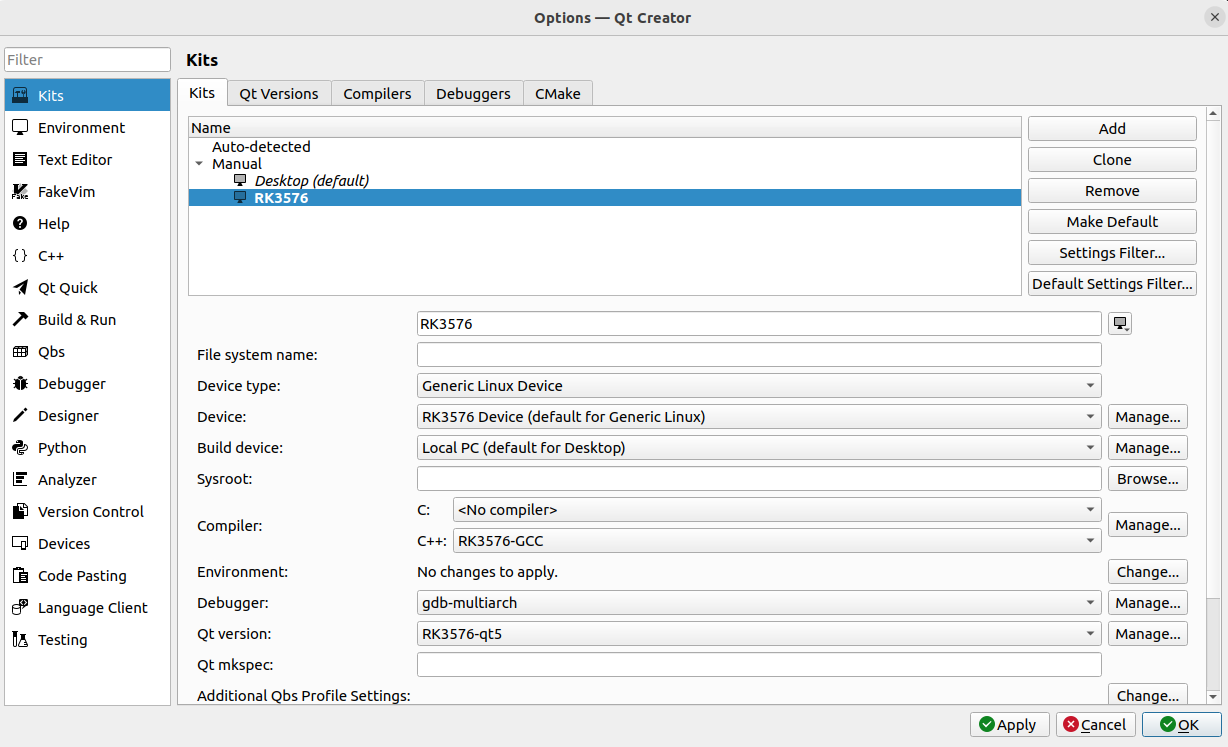
Task: Click the Cancel button
Action: click(1095, 725)
